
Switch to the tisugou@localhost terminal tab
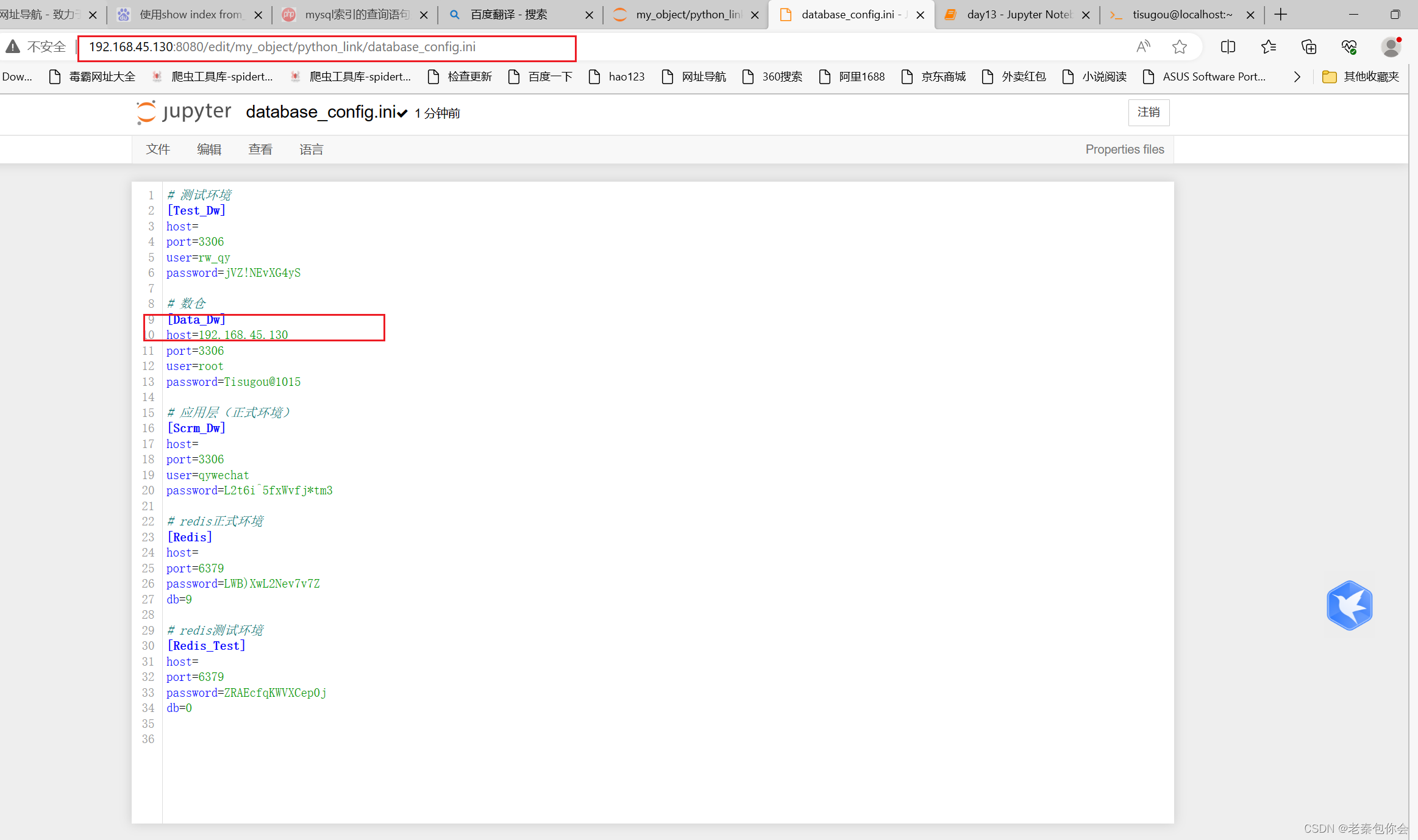[x=1181, y=15]
